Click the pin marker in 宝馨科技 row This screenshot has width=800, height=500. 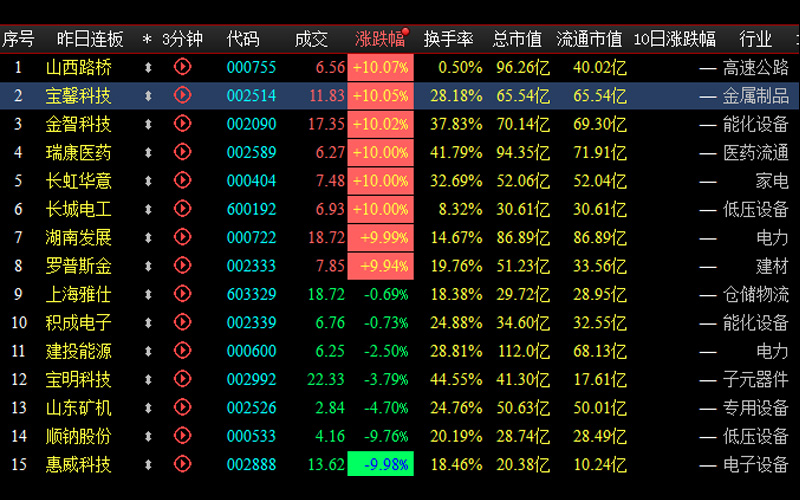(148, 96)
